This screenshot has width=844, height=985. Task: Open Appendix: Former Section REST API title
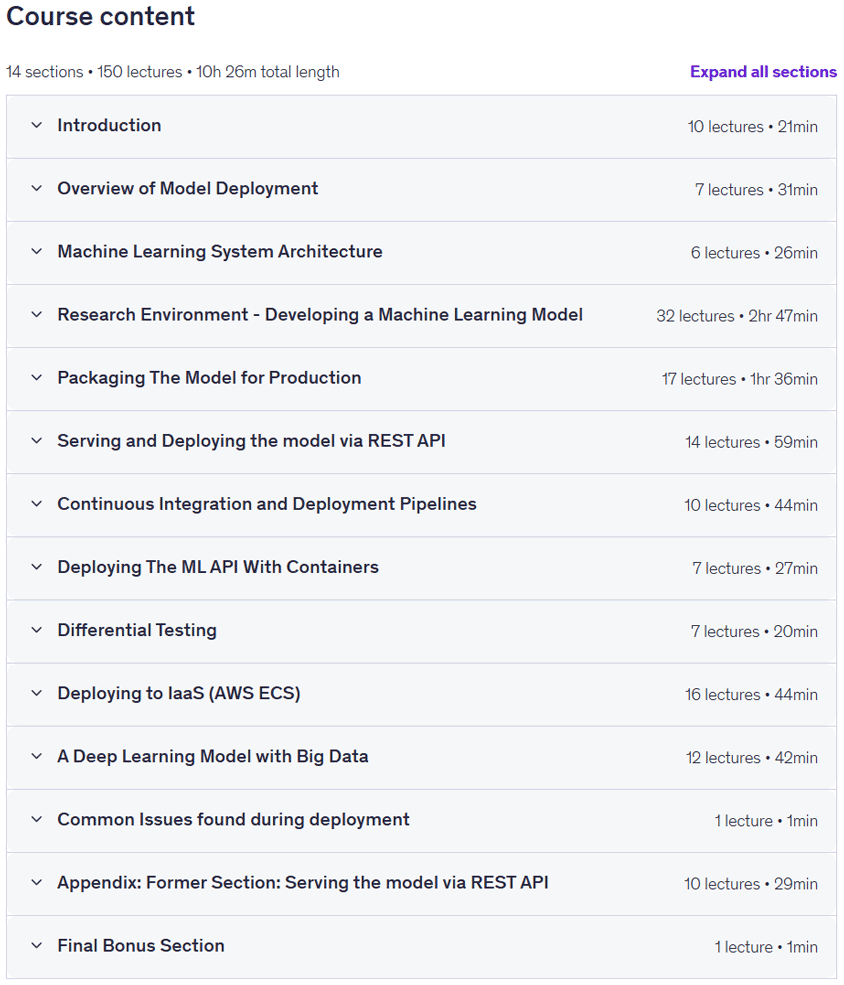pyautogui.click(x=303, y=883)
